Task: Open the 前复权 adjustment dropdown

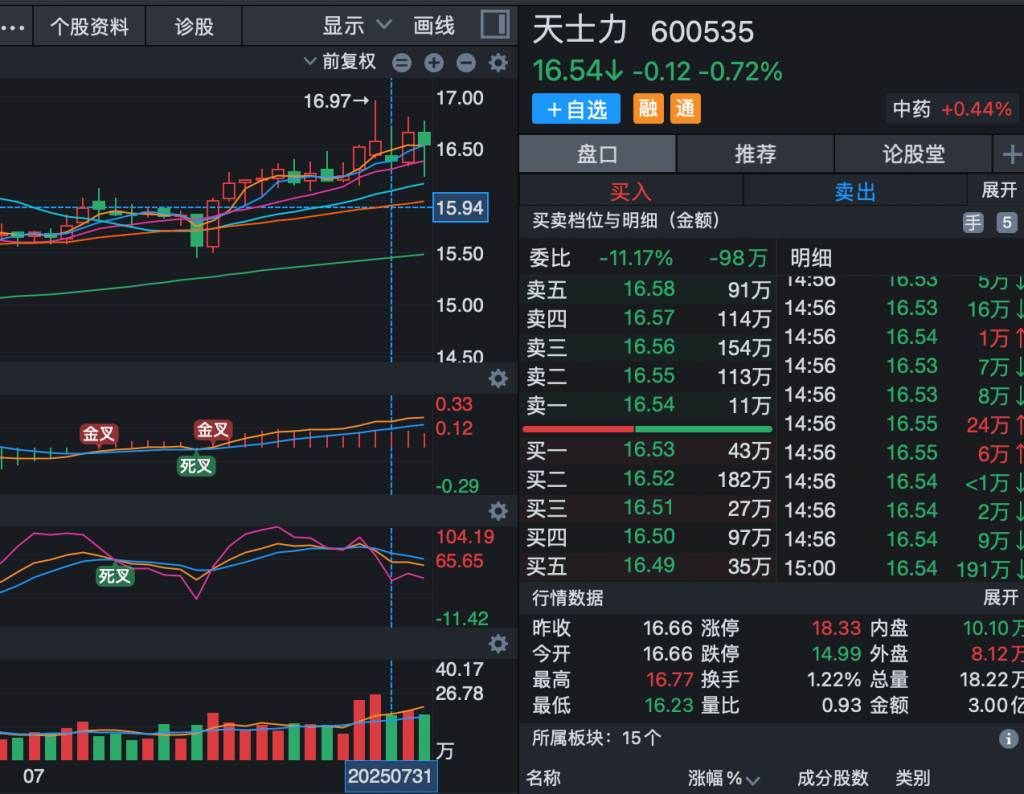Action: pyautogui.click(x=340, y=61)
